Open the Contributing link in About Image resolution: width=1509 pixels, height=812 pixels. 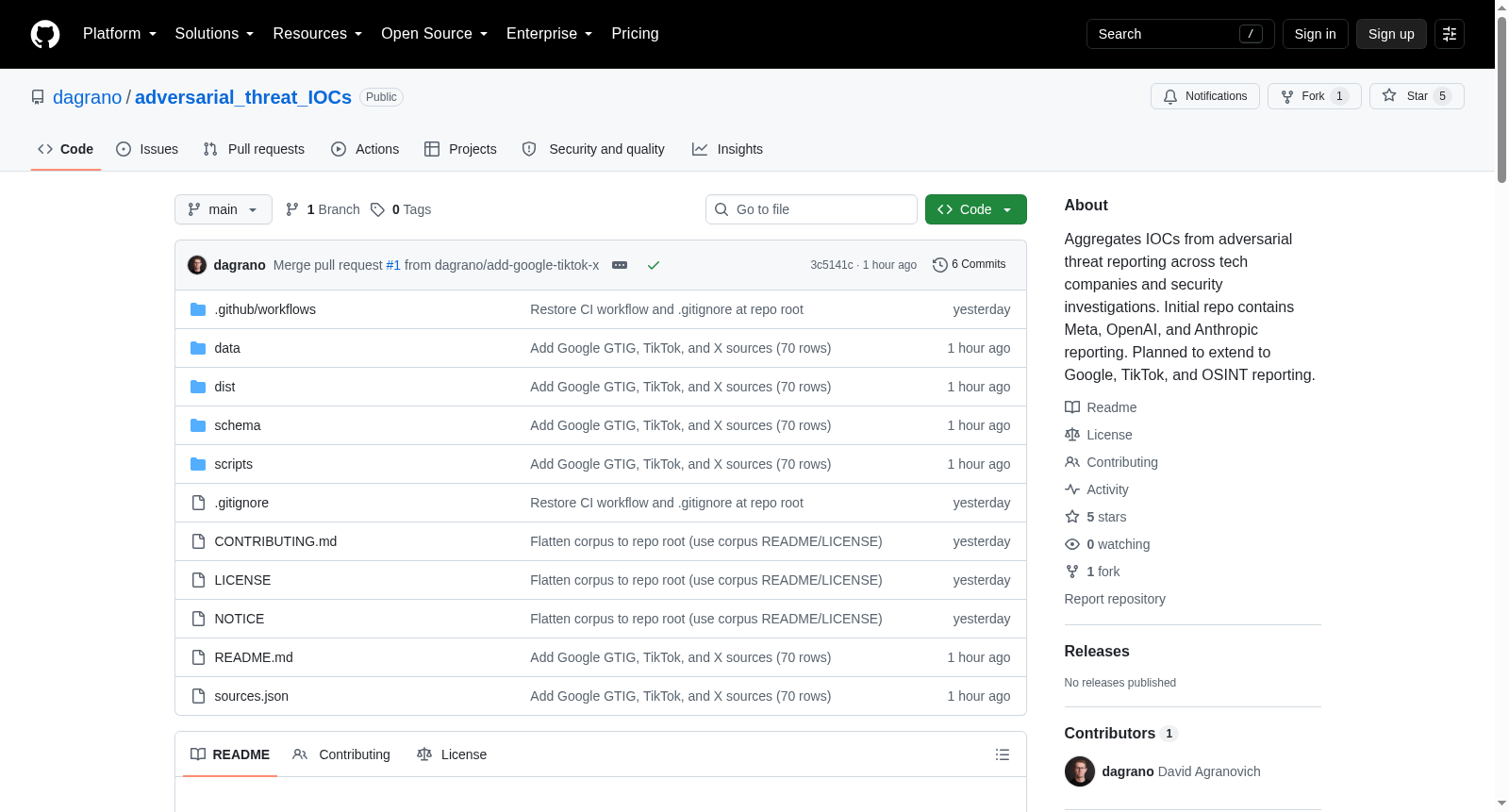[1111, 462]
